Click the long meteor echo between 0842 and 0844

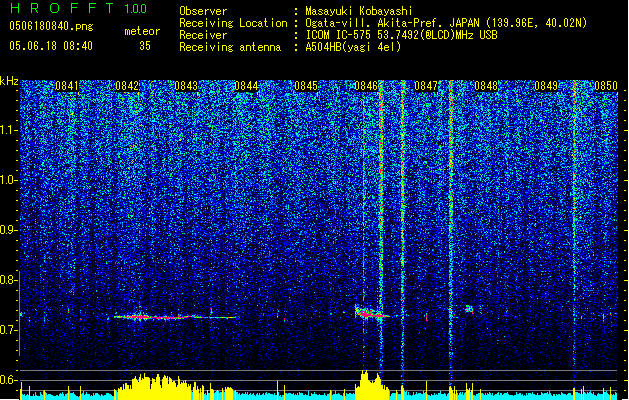(x=175, y=317)
